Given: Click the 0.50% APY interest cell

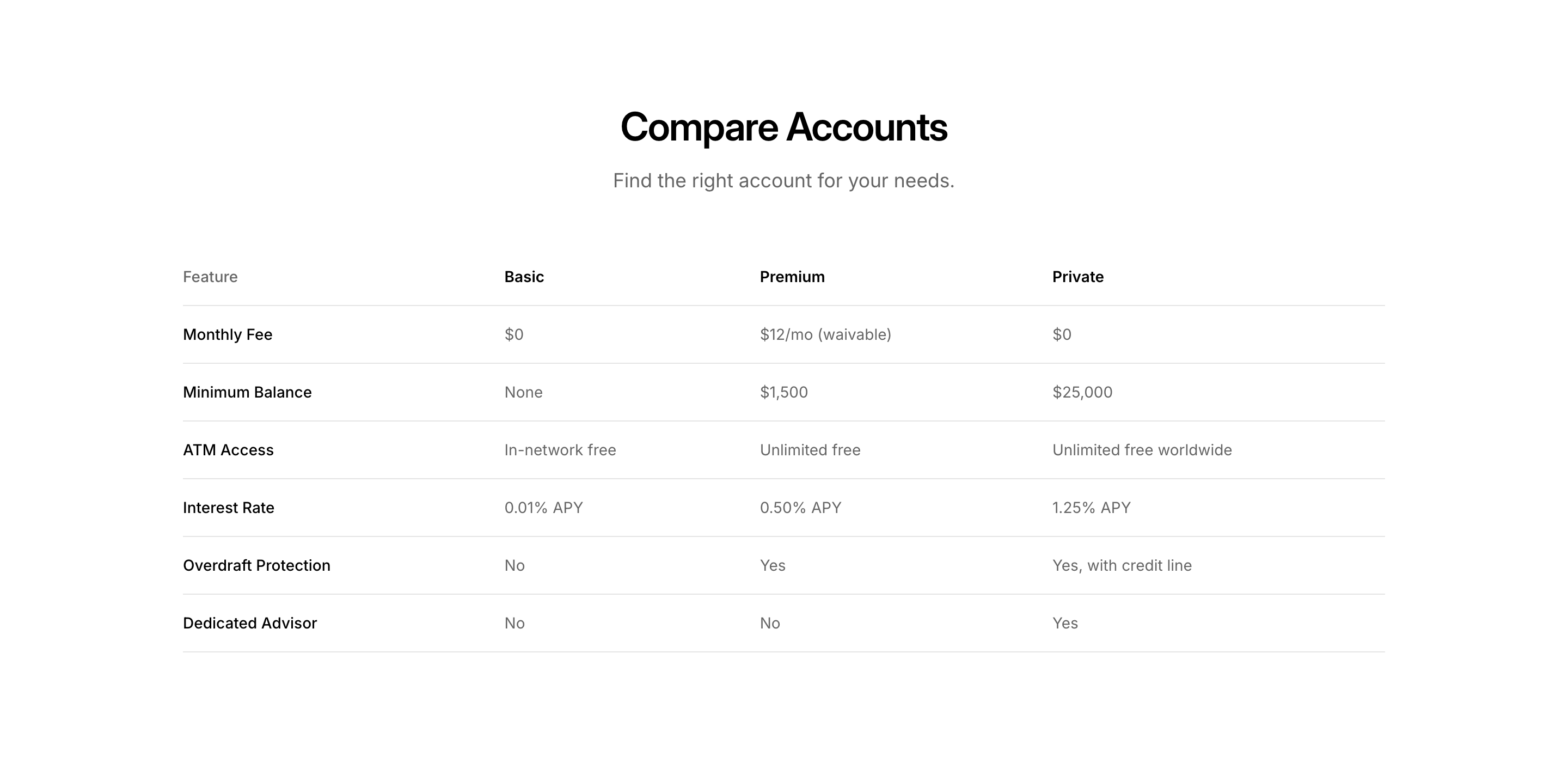Looking at the screenshot, I should pos(800,508).
